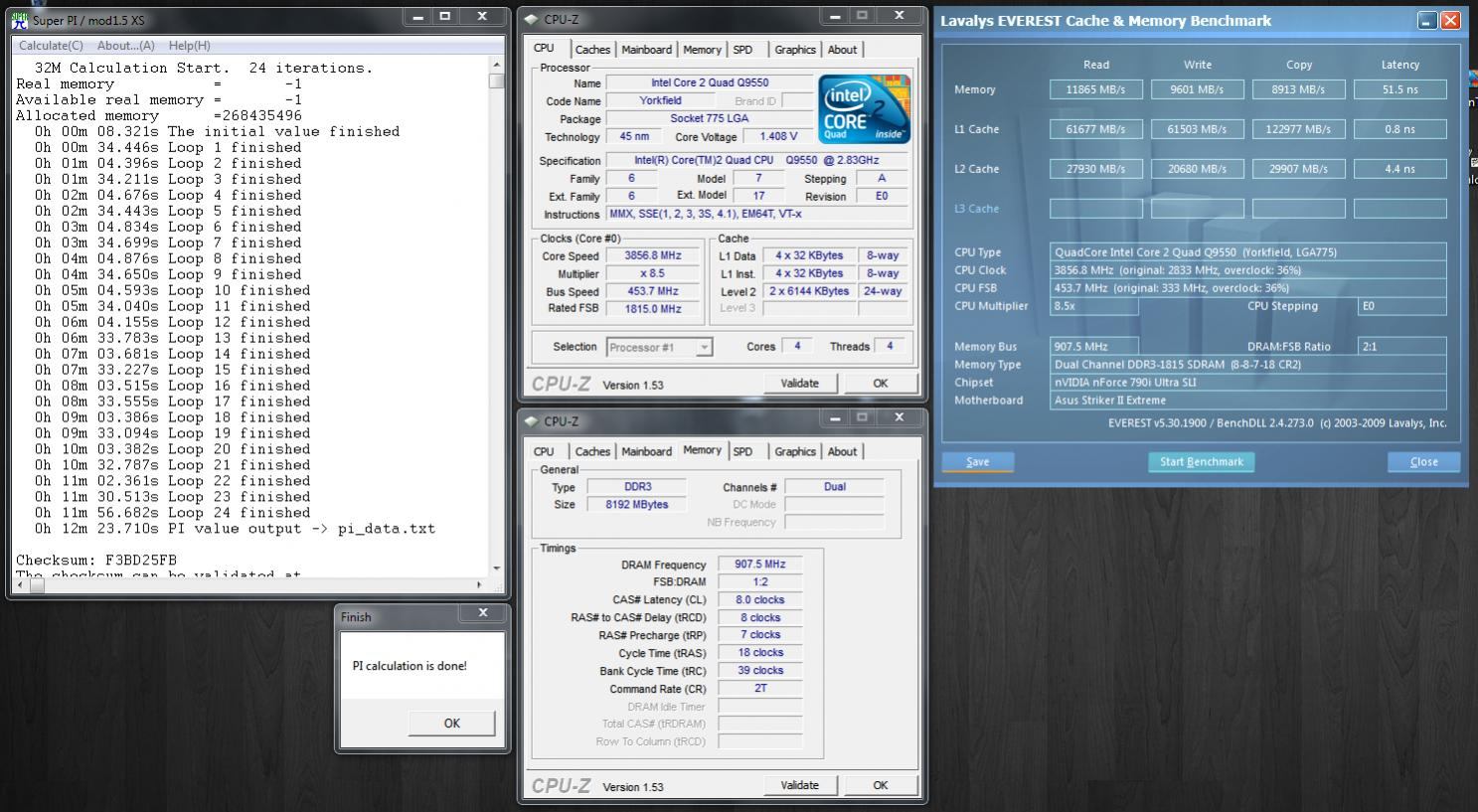The height and width of the screenshot is (812, 1478).
Task: Click the Bus Speed field 453.7 MHz
Action: tap(652, 291)
